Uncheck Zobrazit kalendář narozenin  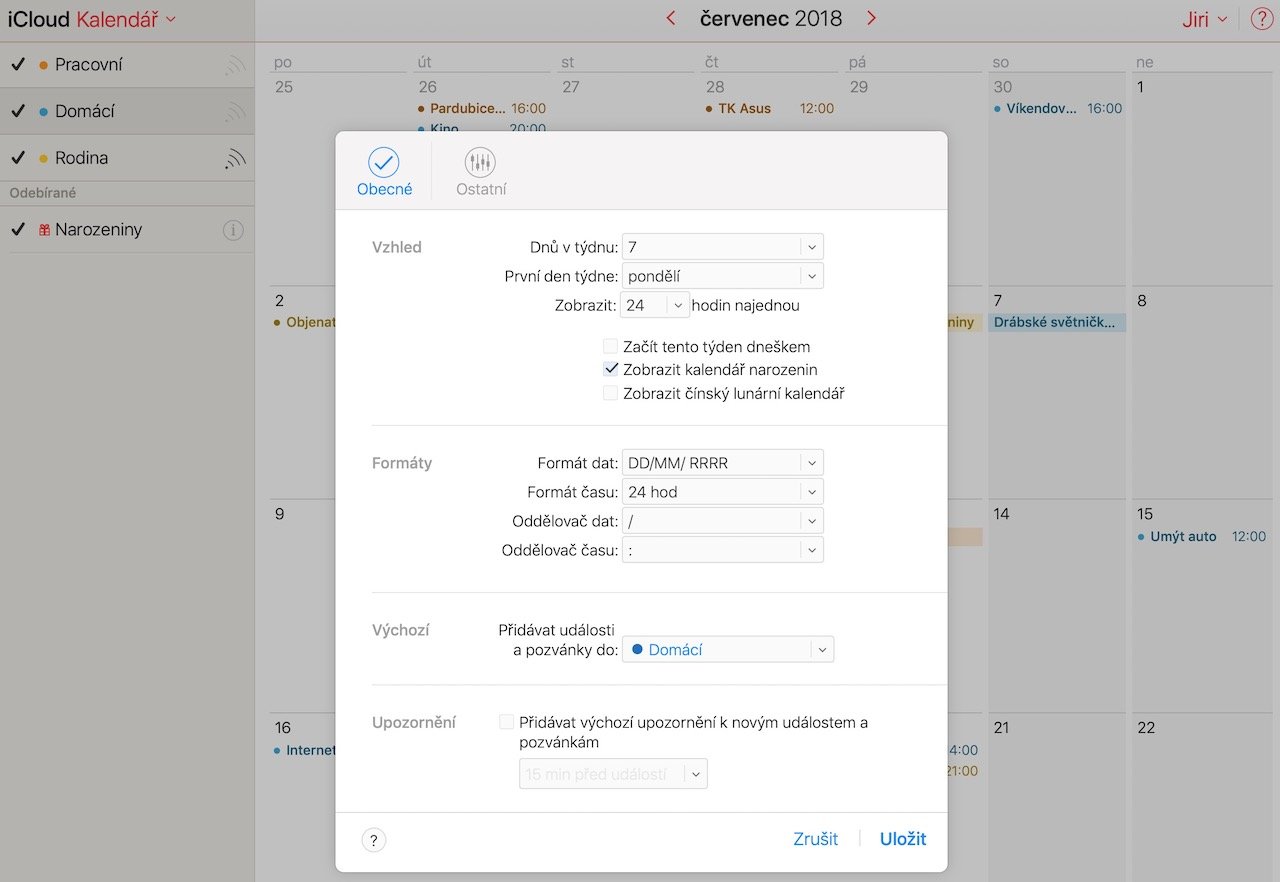coord(610,369)
